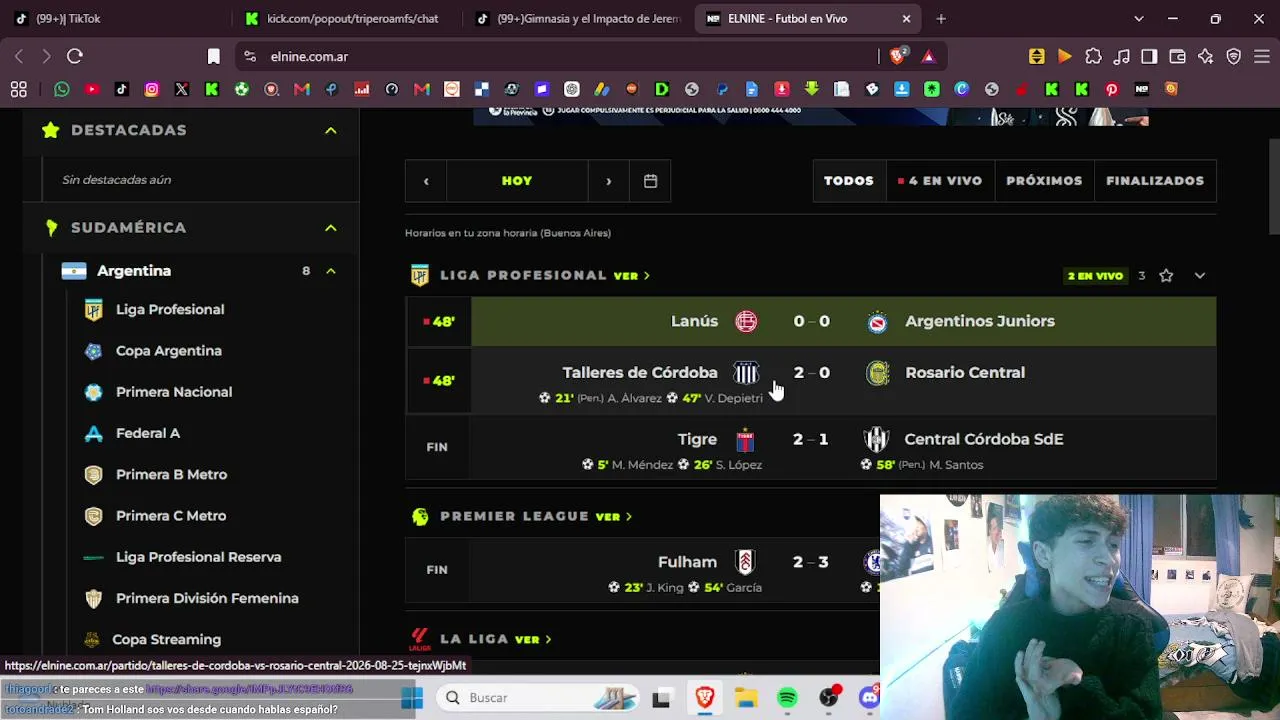This screenshot has width=1280, height=720.
Task: Click the Brave Shields icon
Action: pyautogui.click(x=898, y=56)
